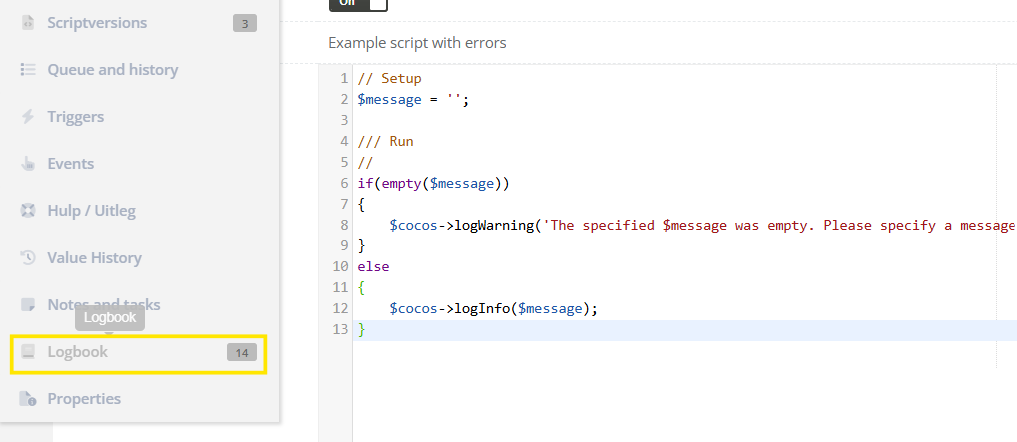Open the Queue and history section
This screenshot has width=1017, height=442.
pos(112,70)
